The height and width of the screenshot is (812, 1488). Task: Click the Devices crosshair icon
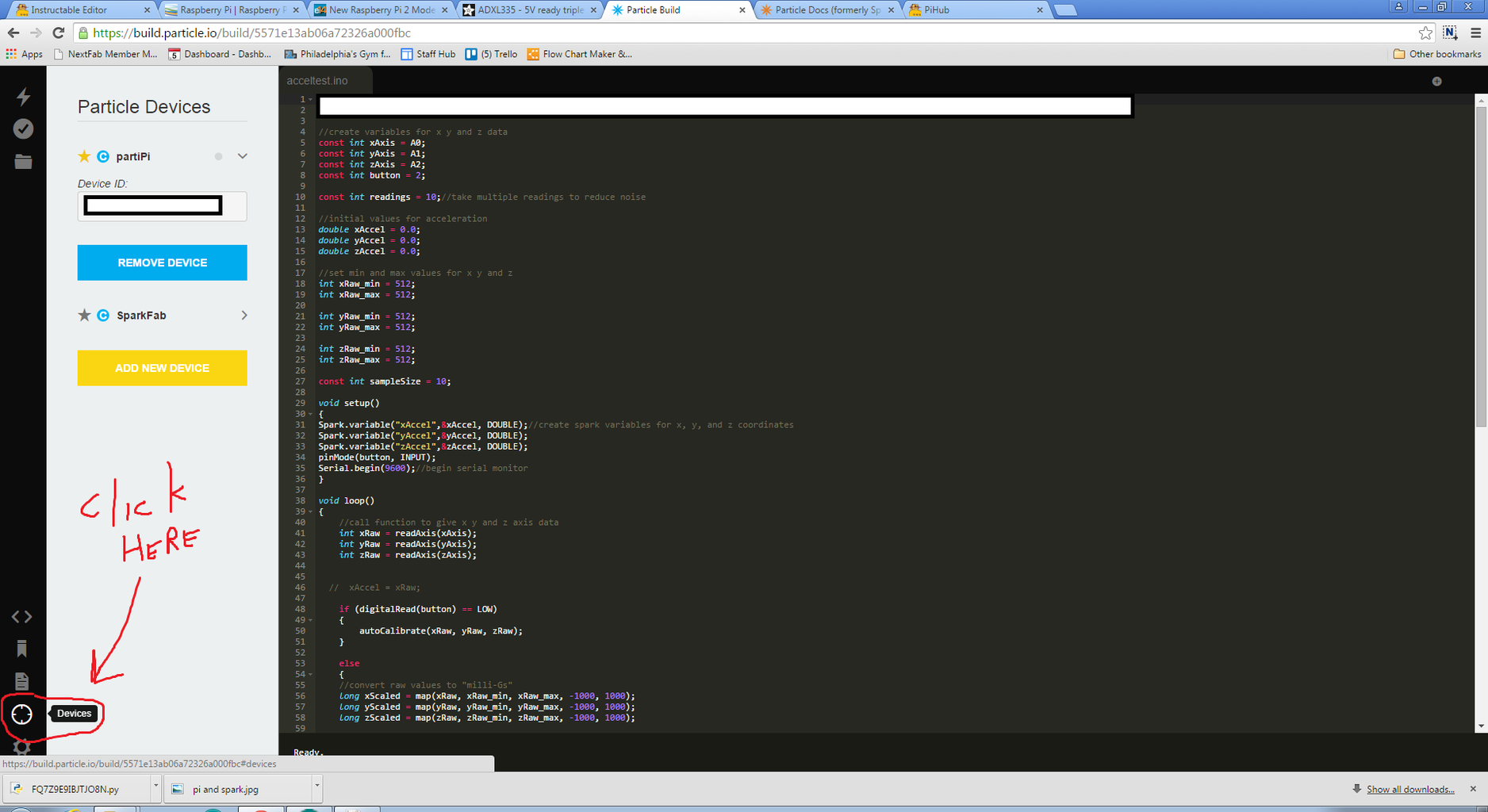[21, 714]
